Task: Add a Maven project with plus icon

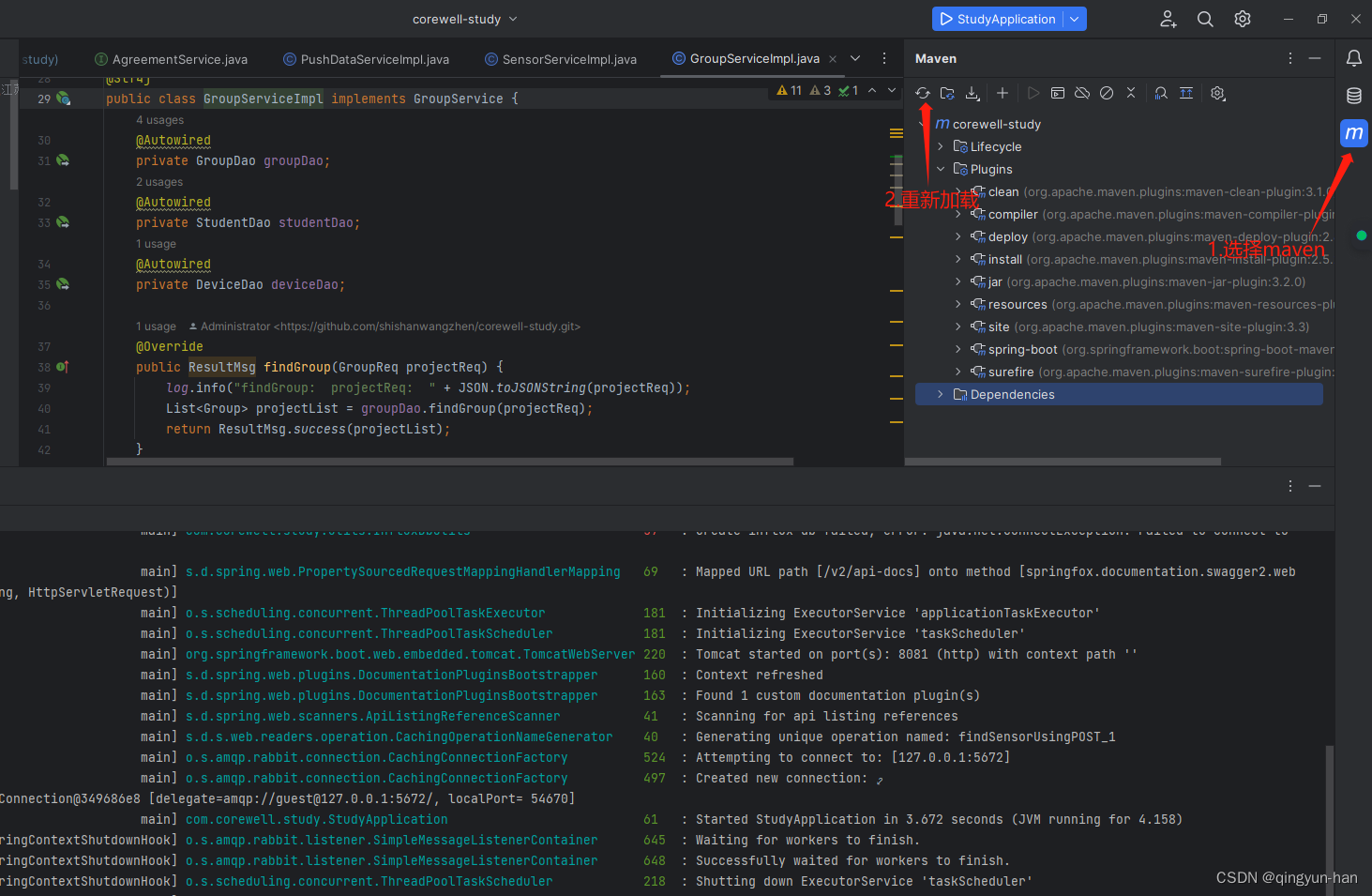Action: click(x=1003, y=93)
